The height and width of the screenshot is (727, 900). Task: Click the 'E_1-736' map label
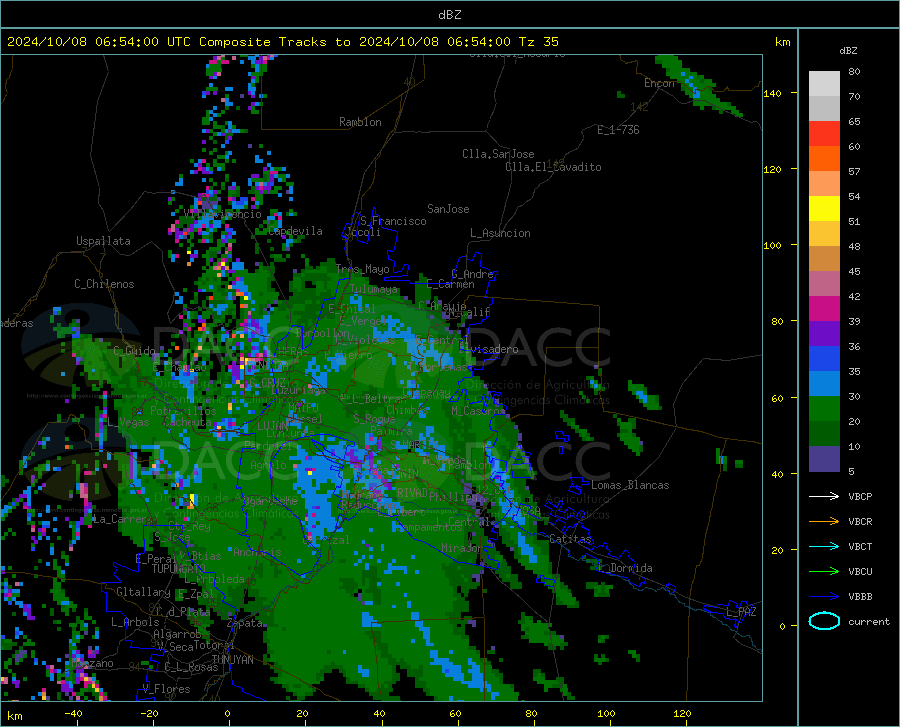pyautogui.click(x=618, y=130)
